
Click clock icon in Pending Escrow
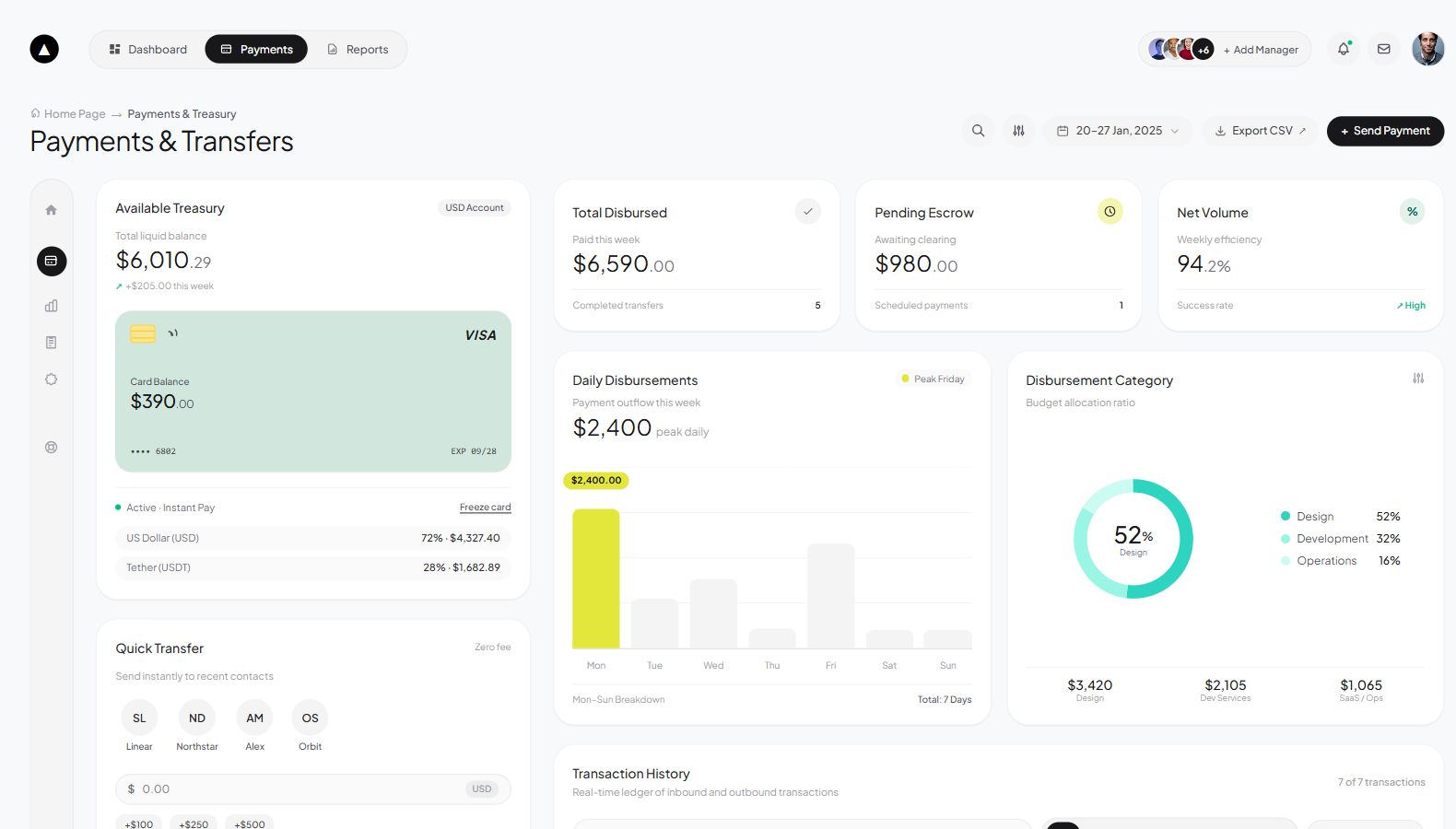pos(1110,212)
